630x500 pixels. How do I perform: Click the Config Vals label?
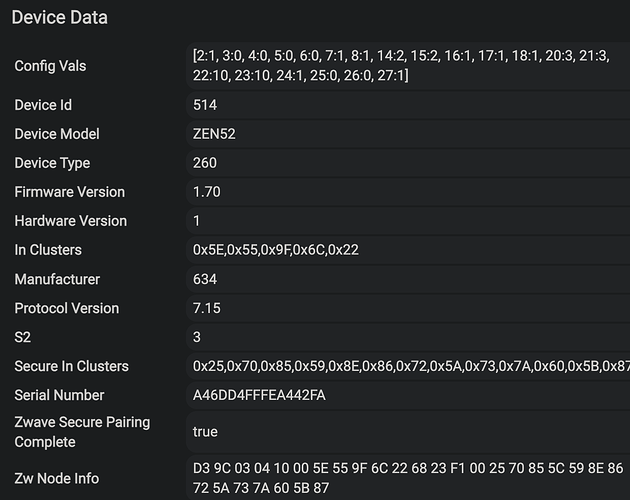[50, 66]
